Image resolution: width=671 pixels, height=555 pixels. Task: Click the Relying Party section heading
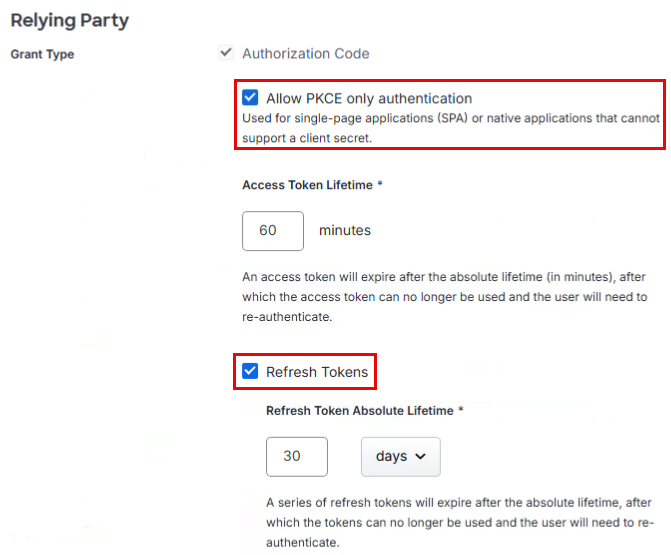(x=70, y=19)
